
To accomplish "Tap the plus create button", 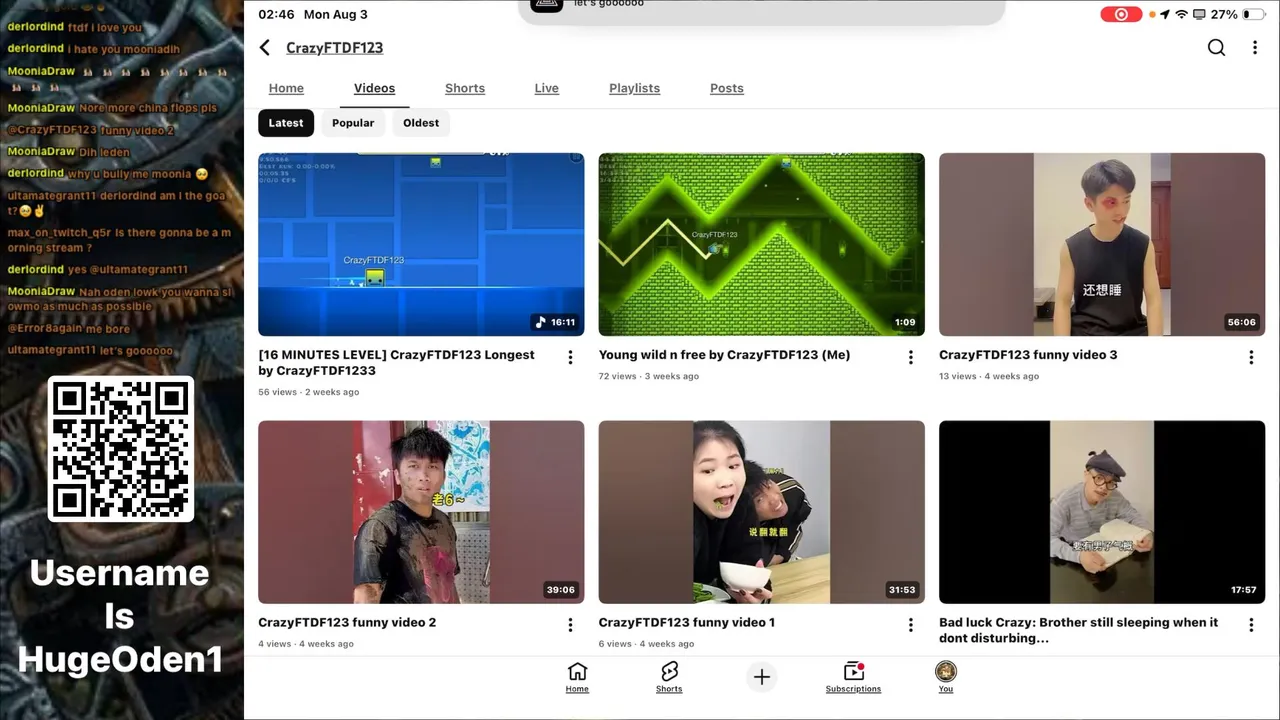I will [x=761, y=677].
